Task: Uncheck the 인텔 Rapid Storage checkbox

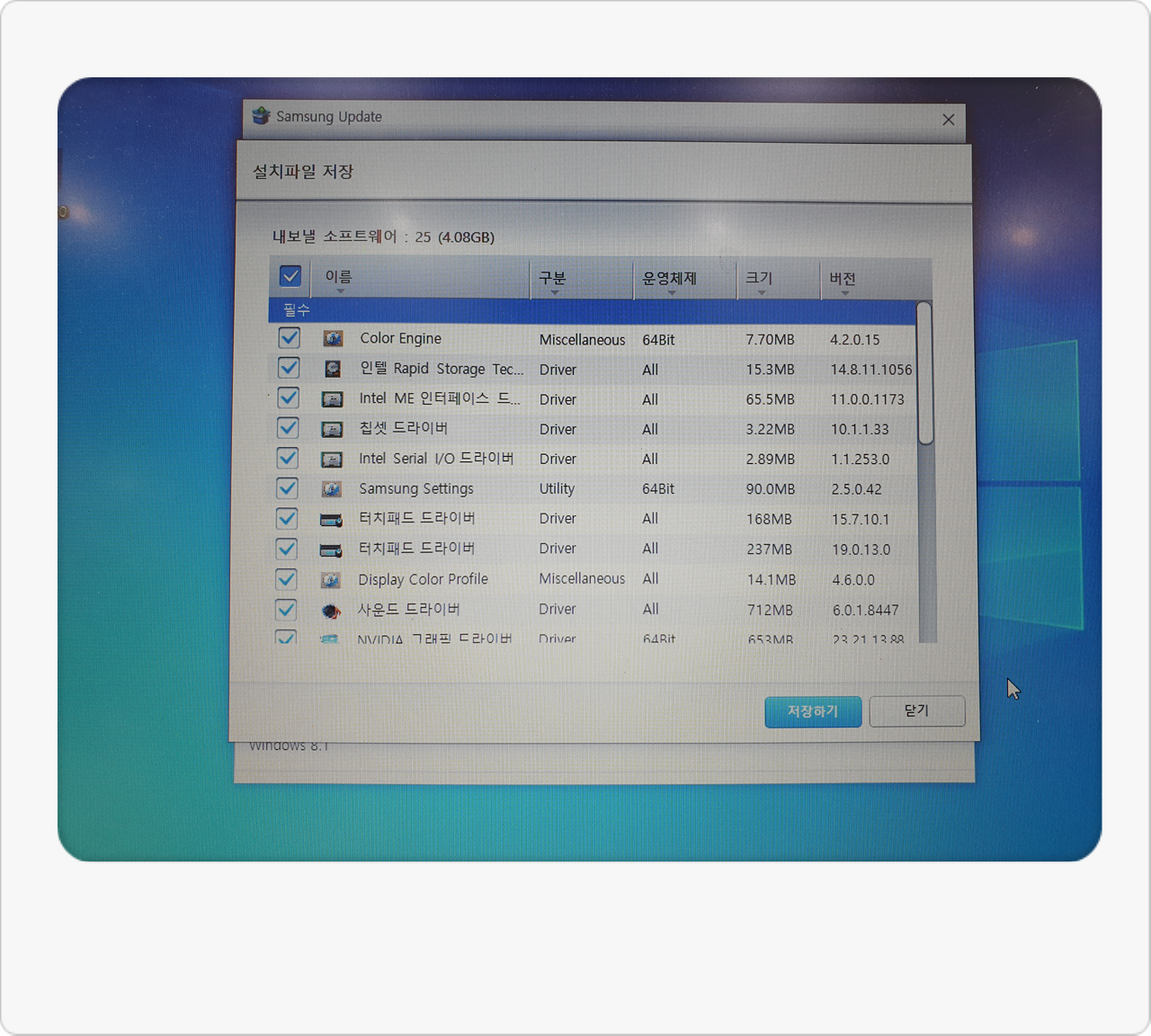Action: point(289,367)
